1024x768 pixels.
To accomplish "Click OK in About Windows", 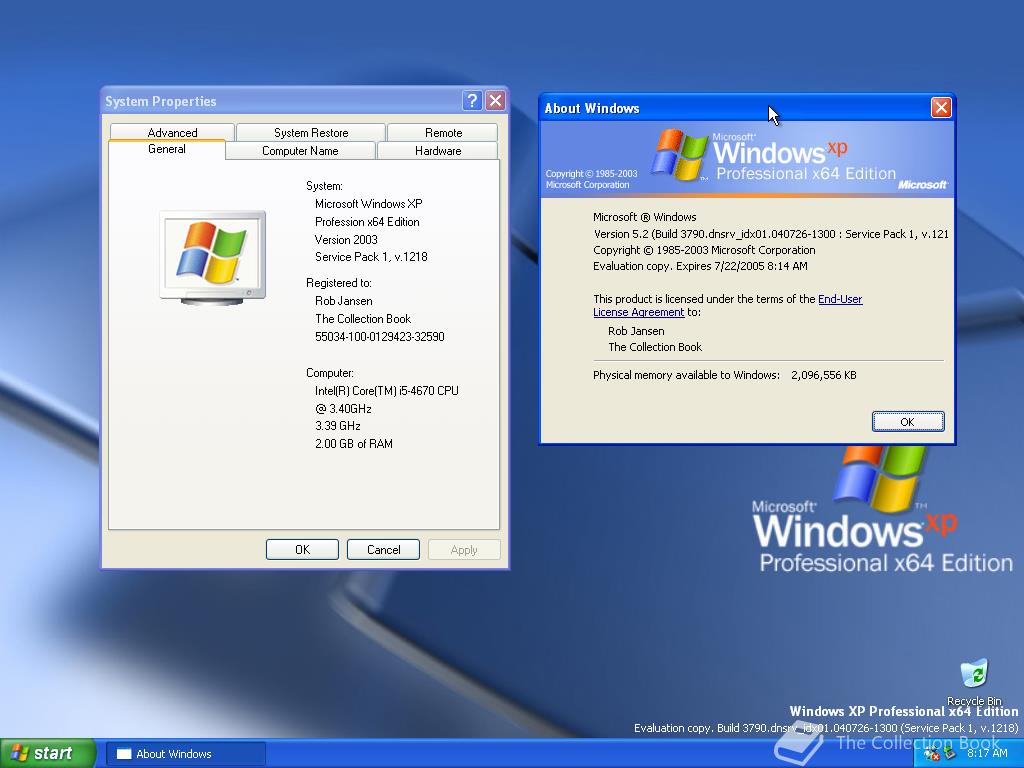I will pyautogui.click(x=908, y=422).
